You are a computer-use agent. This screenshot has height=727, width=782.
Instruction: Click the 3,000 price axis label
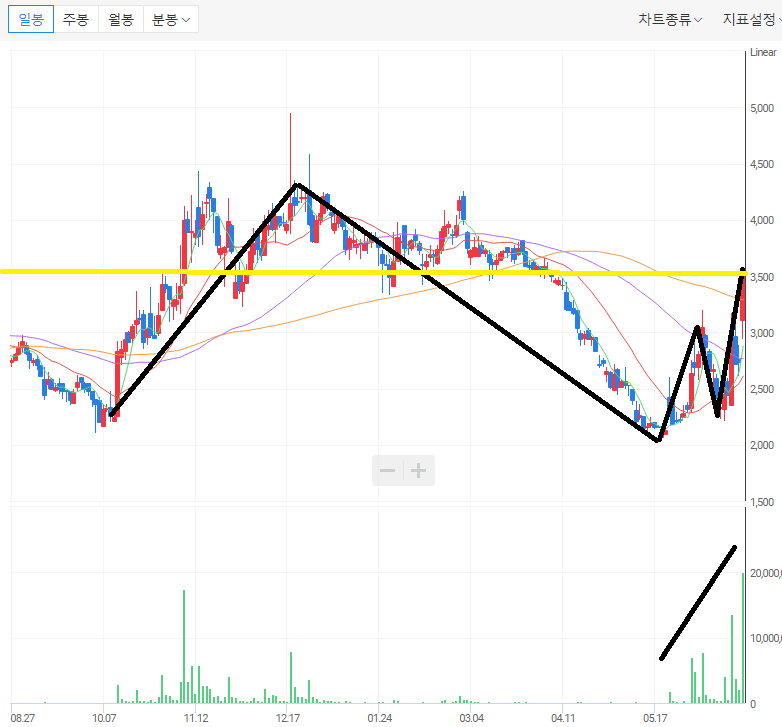[x=762, y=333]
